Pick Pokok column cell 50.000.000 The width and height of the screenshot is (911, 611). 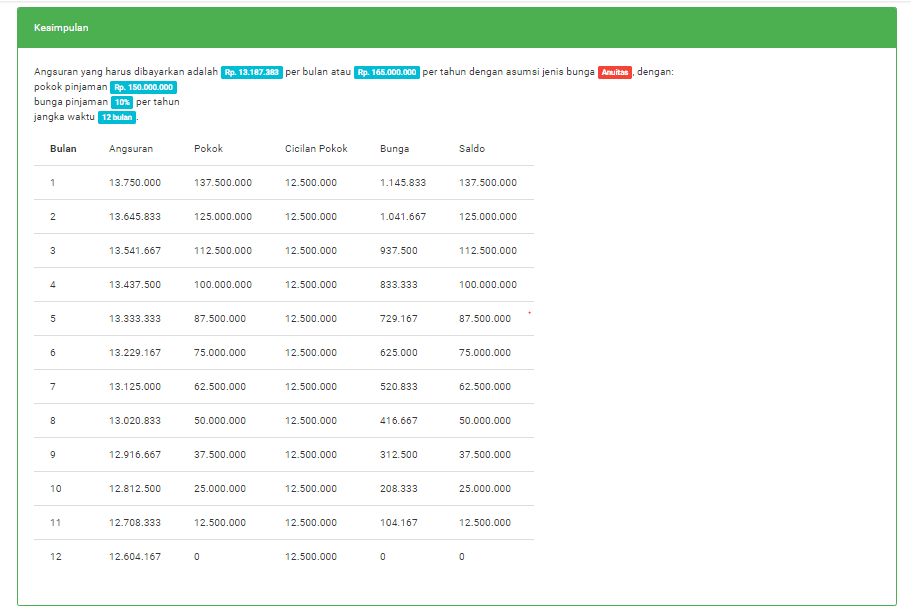220,420
